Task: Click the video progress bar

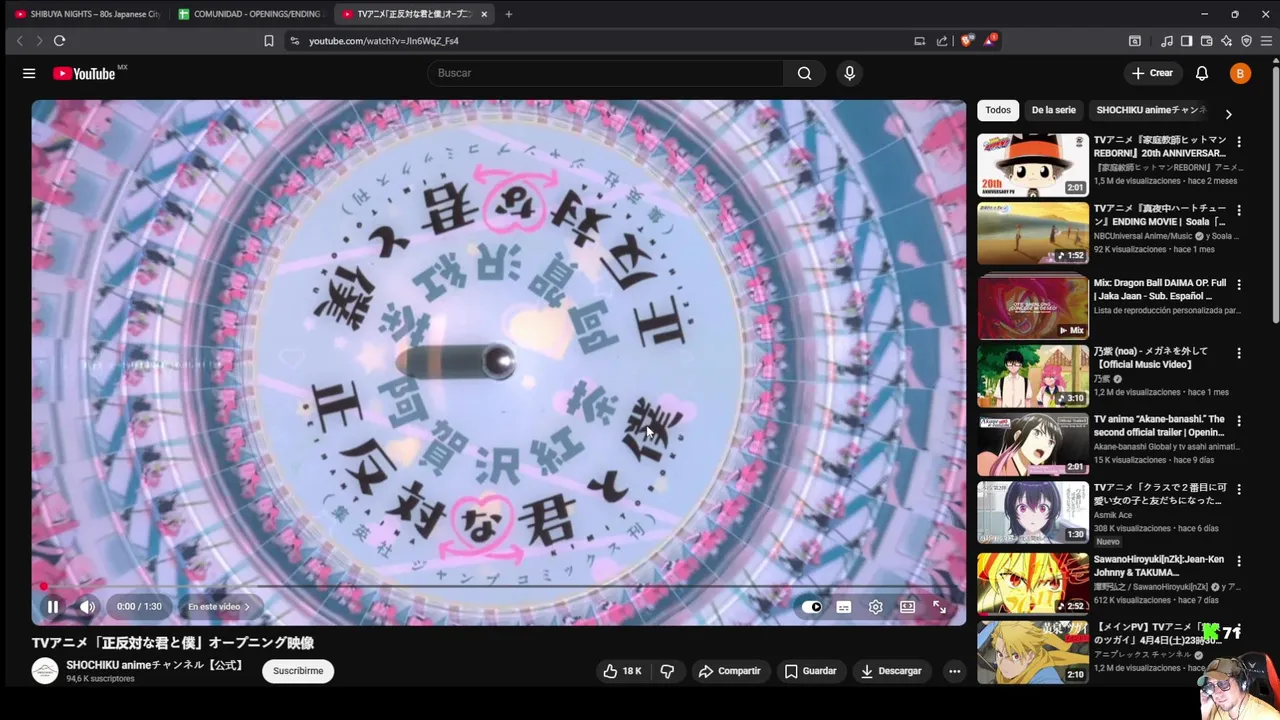Action: [499, 586]
